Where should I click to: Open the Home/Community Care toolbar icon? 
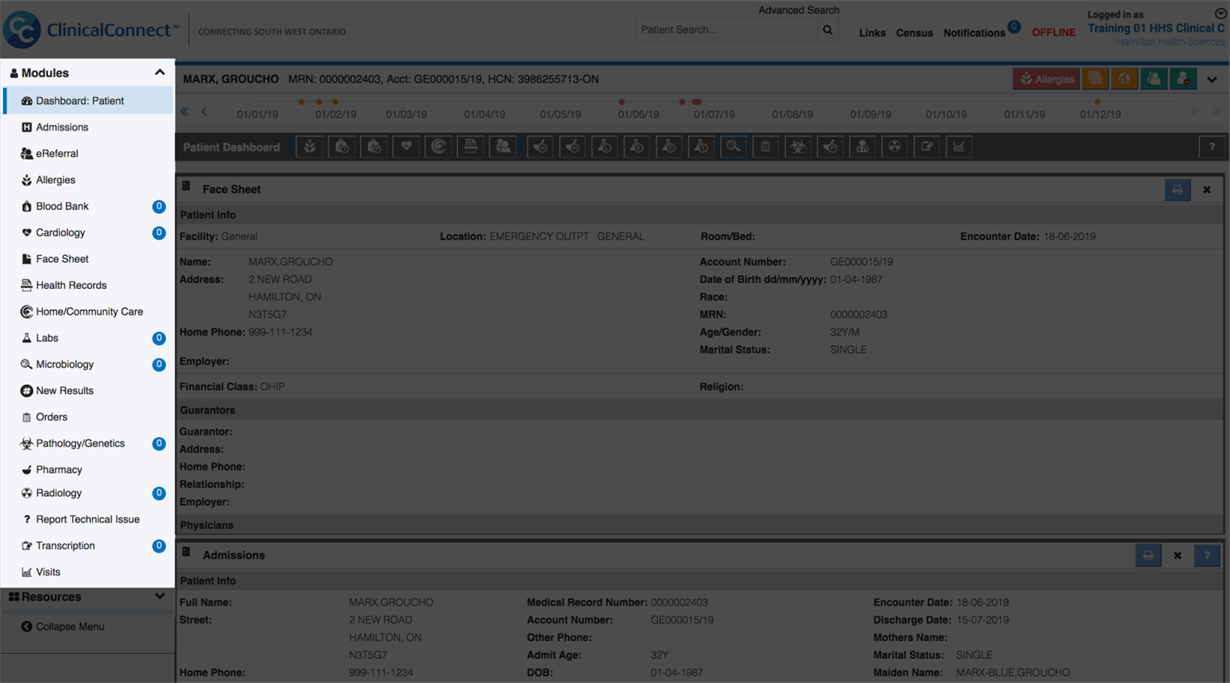coord(438,147)
